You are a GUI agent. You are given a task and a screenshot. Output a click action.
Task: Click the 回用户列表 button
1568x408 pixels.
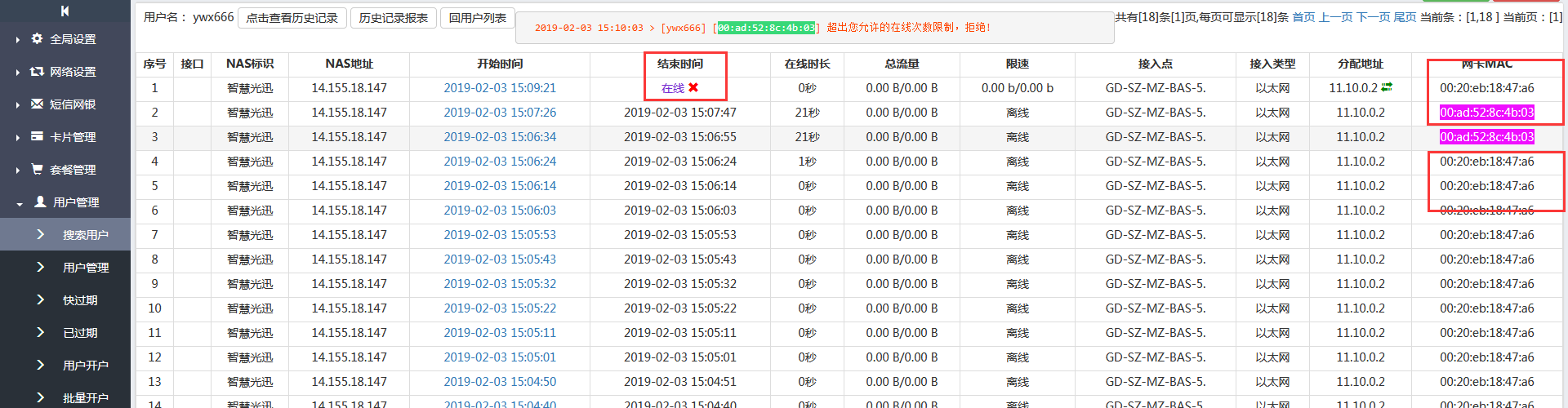point(477,18)
